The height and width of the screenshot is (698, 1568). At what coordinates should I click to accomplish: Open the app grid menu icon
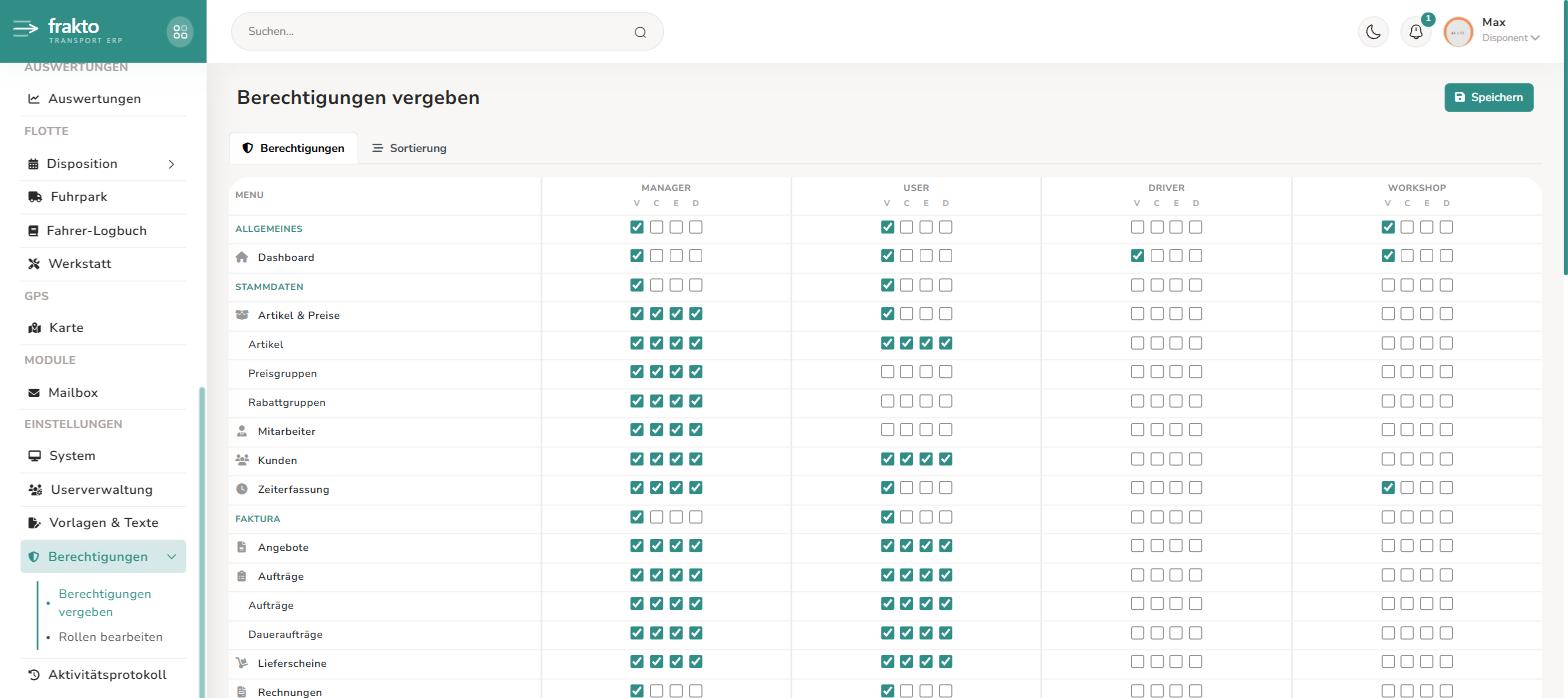[180, 32]
